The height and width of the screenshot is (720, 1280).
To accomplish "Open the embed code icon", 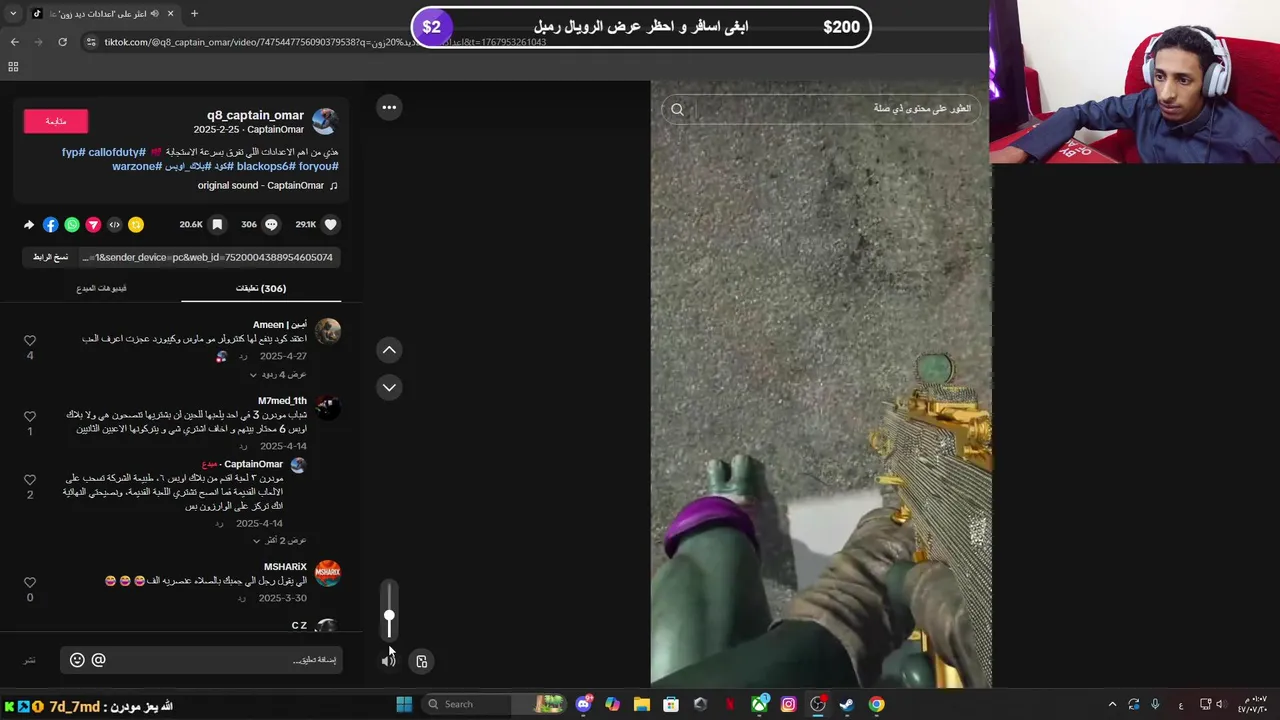I will tap(114, 225).
